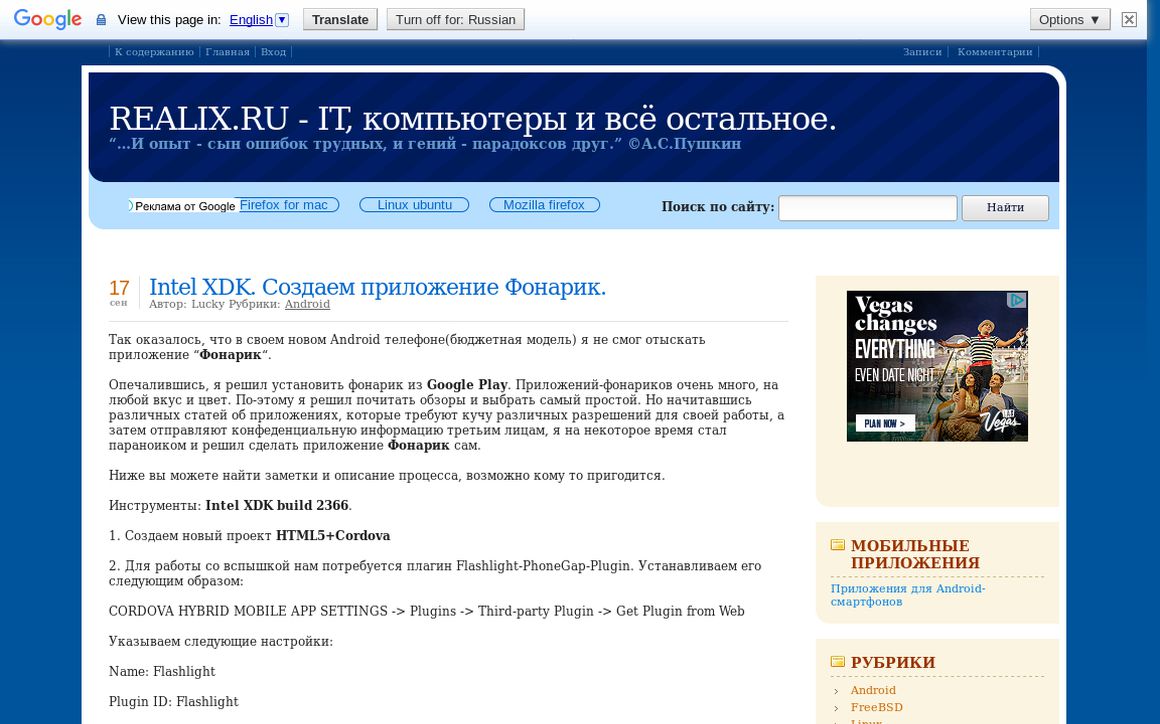Viewport: 1160px width, 724px height.
Task: Open the Intel XDK article title
Action: coord(377,287)
